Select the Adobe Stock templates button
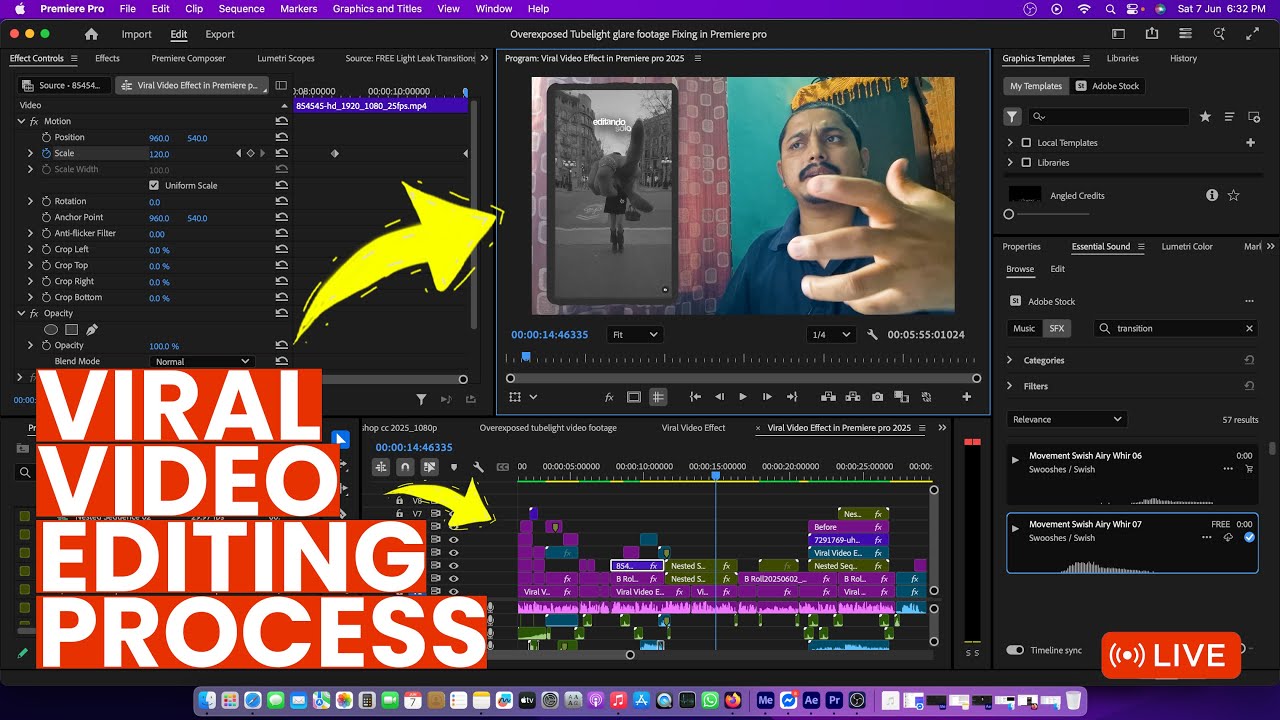 tap(1107, 86)
